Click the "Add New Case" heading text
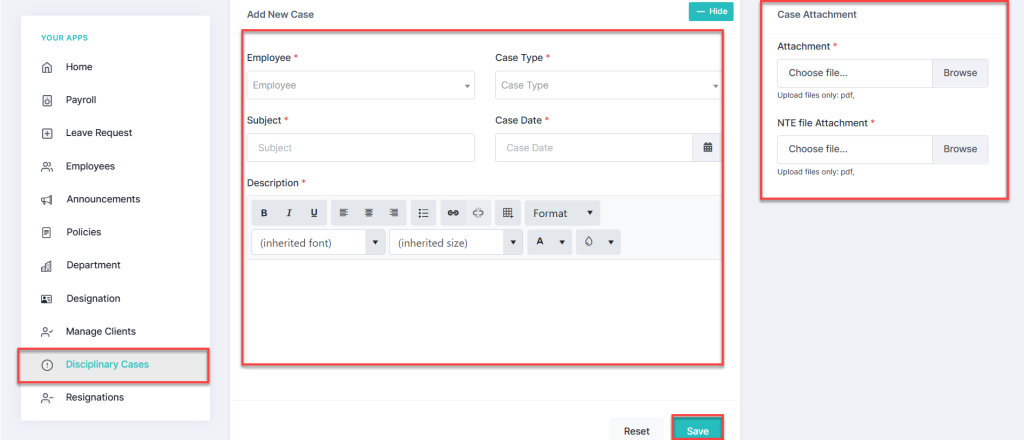Viewport: 1024px width, 440px height. point(280,14)
